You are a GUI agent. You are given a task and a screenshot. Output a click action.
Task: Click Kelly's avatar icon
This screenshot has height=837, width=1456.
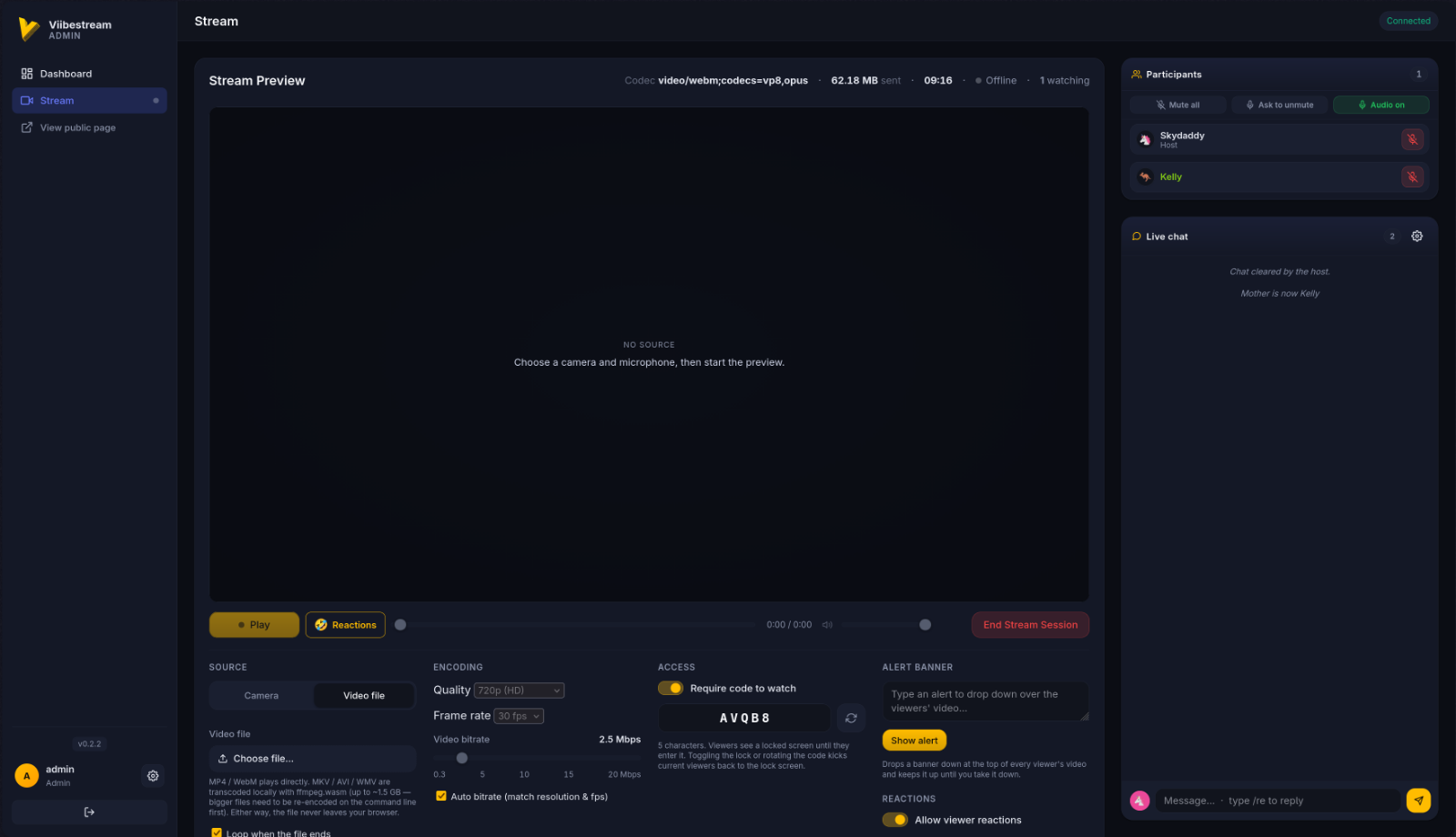tap(1145, 177)
